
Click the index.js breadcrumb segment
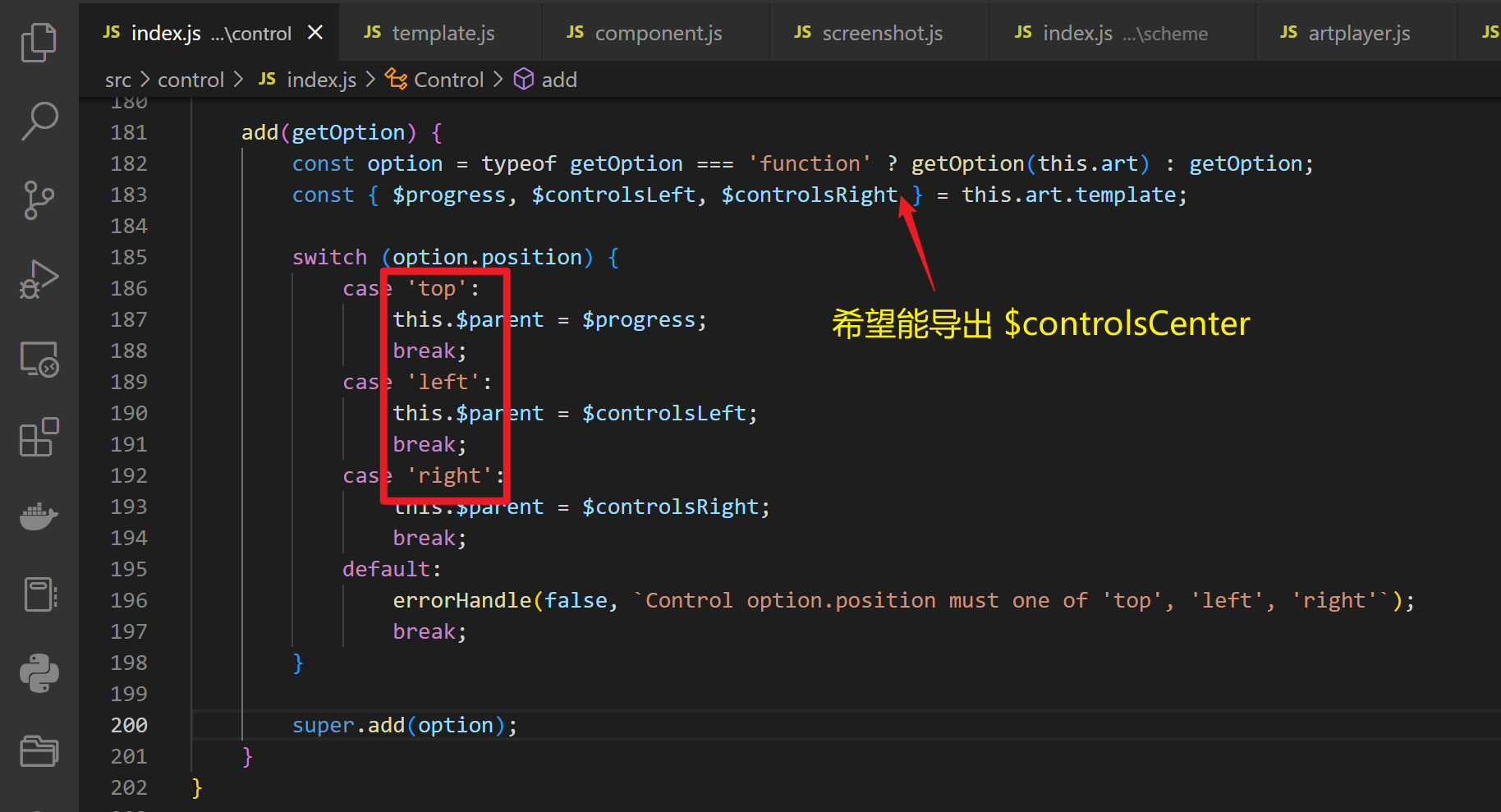click(307, 80)
